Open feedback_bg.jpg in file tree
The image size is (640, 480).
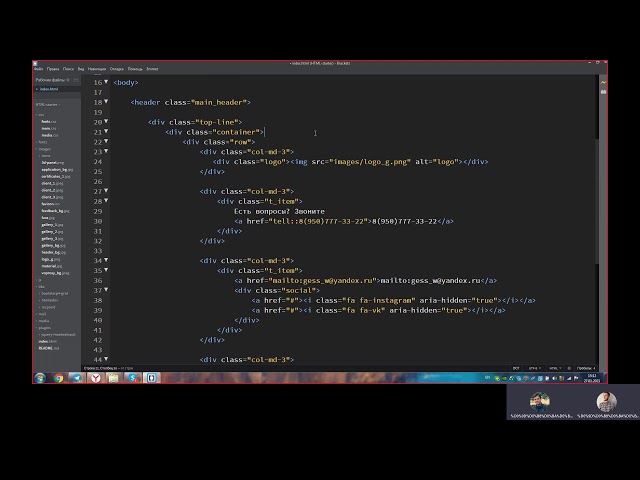[x=56, y=211]
